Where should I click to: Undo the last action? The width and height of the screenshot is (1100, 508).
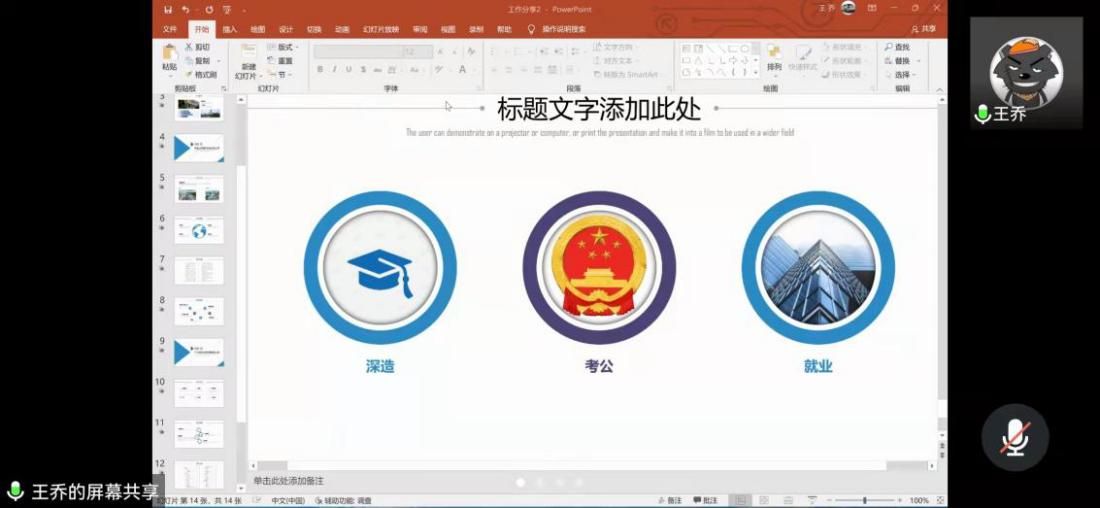click(185, 10)
